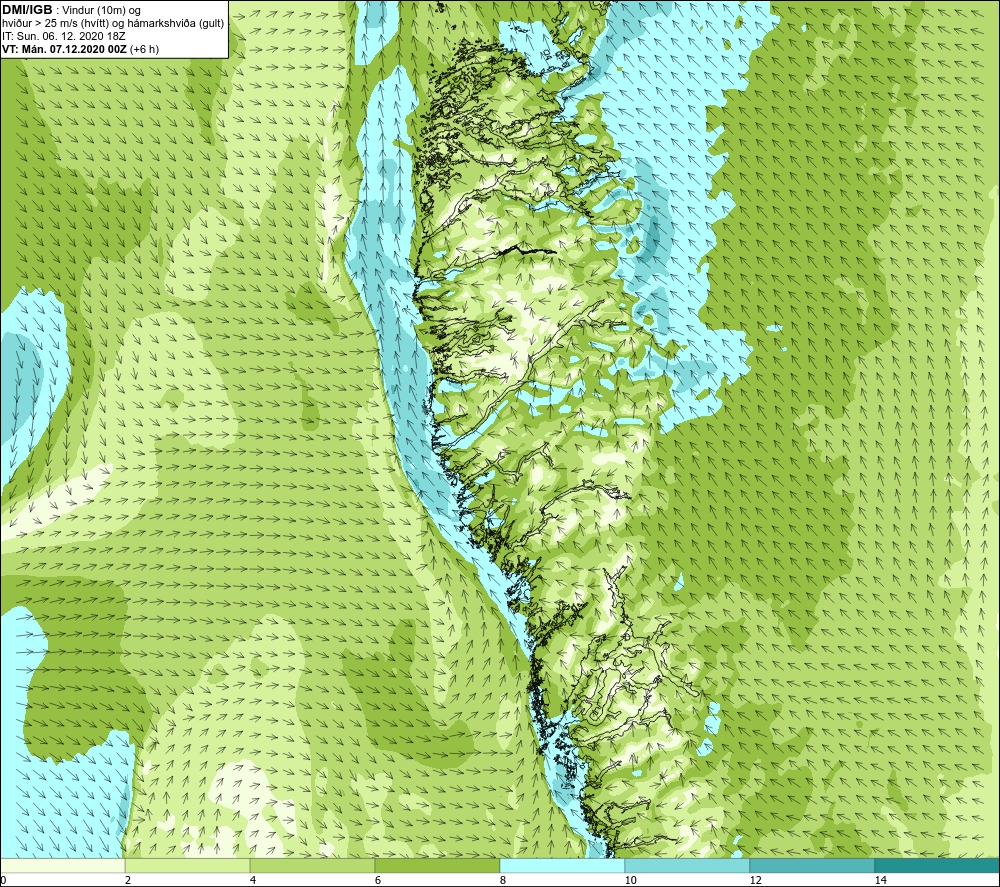This screenshot has height=887, width=1000.
Task: Click the 6–8 m/s darker green legend swatch
Action: pos(437,866)
